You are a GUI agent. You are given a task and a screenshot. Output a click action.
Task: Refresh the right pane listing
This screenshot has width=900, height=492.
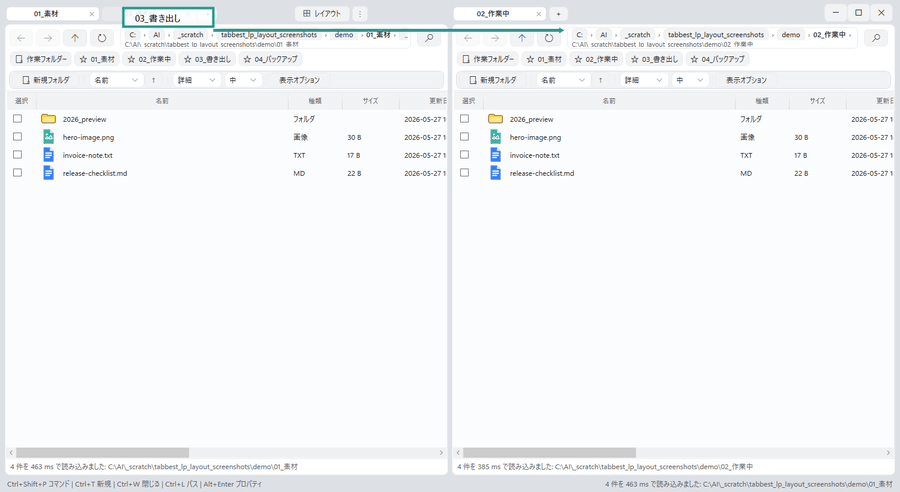click(x=549, y=38)
